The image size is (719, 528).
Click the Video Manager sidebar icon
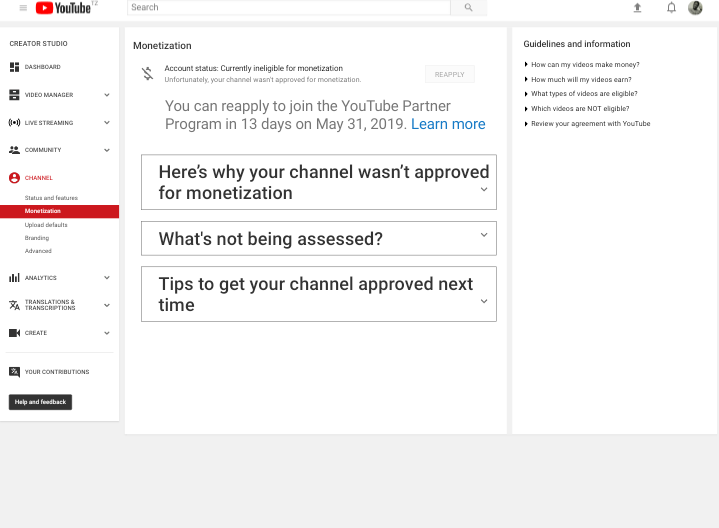[14, 95]
